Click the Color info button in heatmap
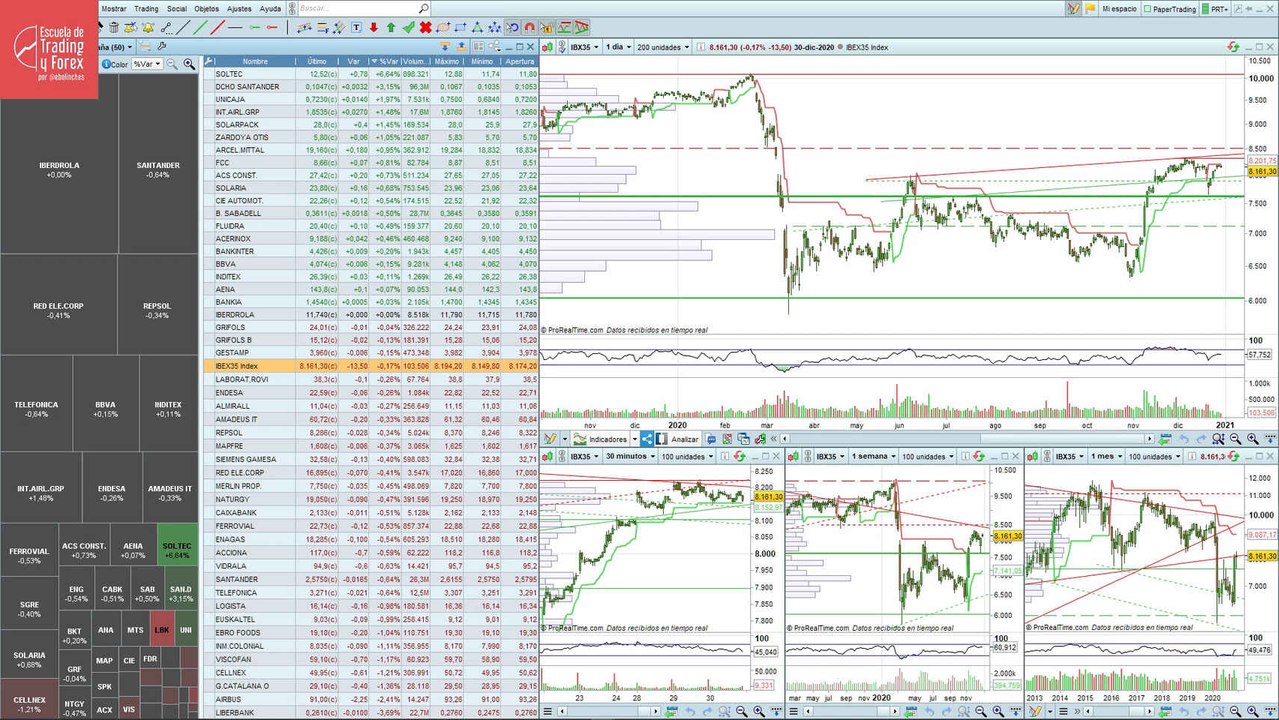 click(114, 64)
